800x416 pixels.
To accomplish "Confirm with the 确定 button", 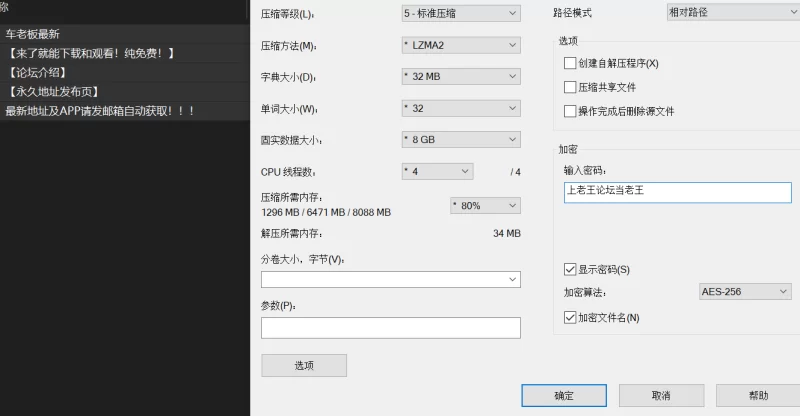I will [564, 396].
